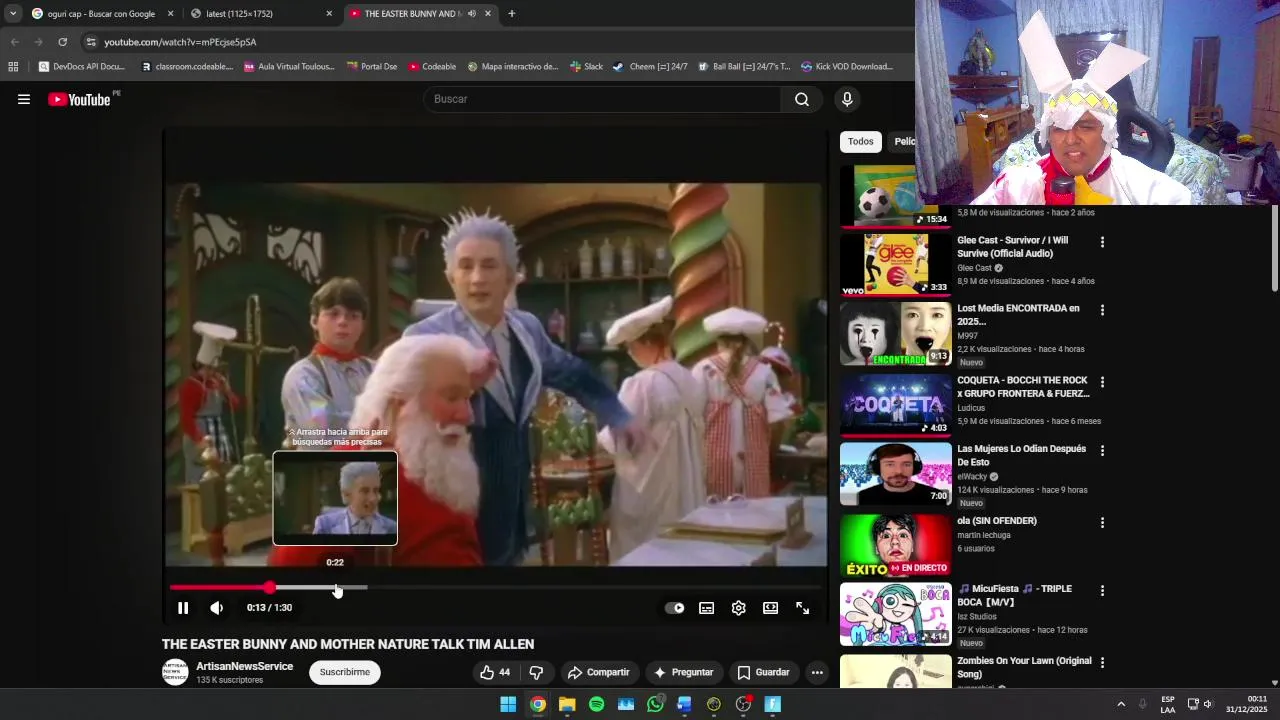
Task: Open Slack bookmark
Action: (586, 67)
